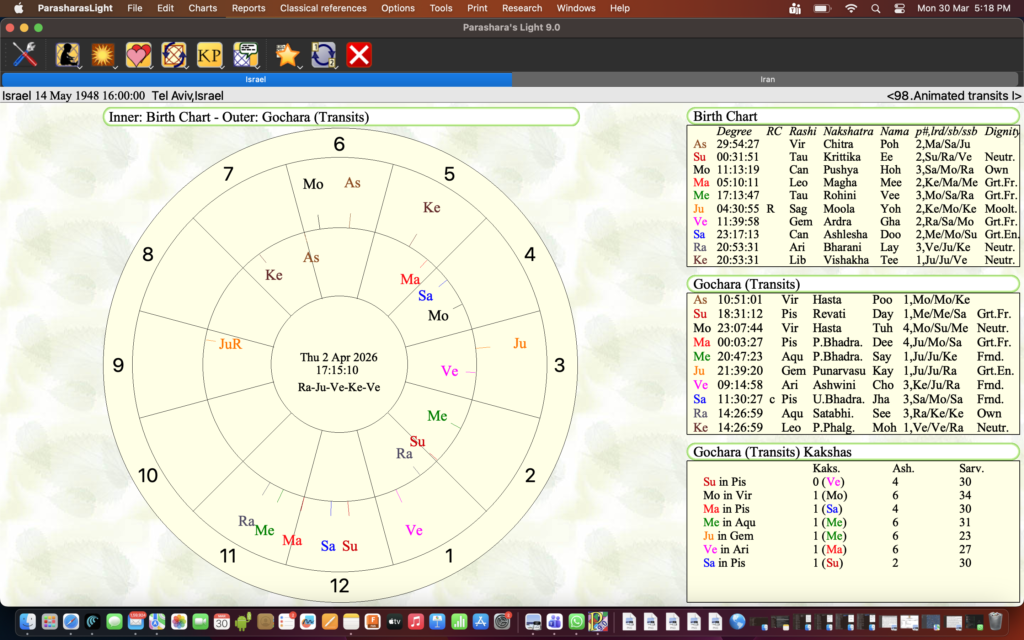Open the Research menu
Image resolution: width=1024 pixels, height=640 pixels.
click(x=522, y=8)
